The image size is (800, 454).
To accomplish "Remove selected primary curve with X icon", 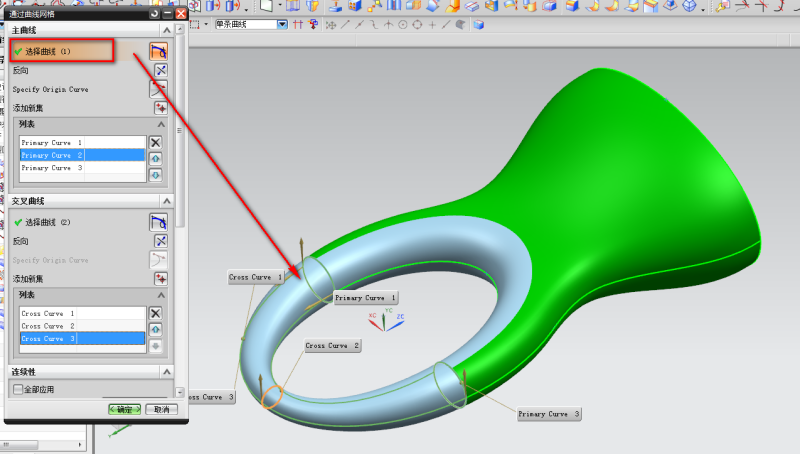I will [x=155, y=143].
